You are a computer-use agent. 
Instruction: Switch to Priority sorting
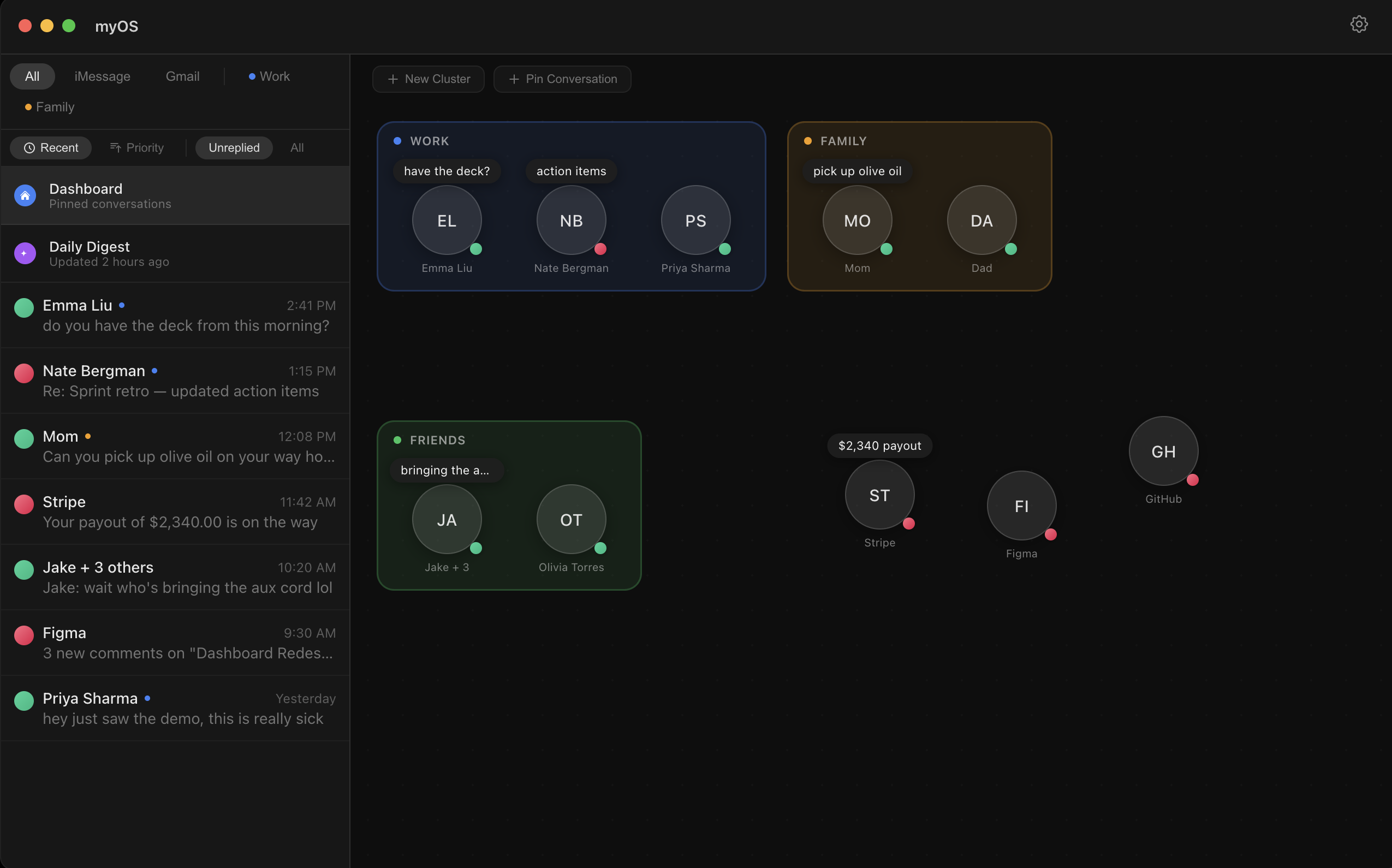[136, 147]
